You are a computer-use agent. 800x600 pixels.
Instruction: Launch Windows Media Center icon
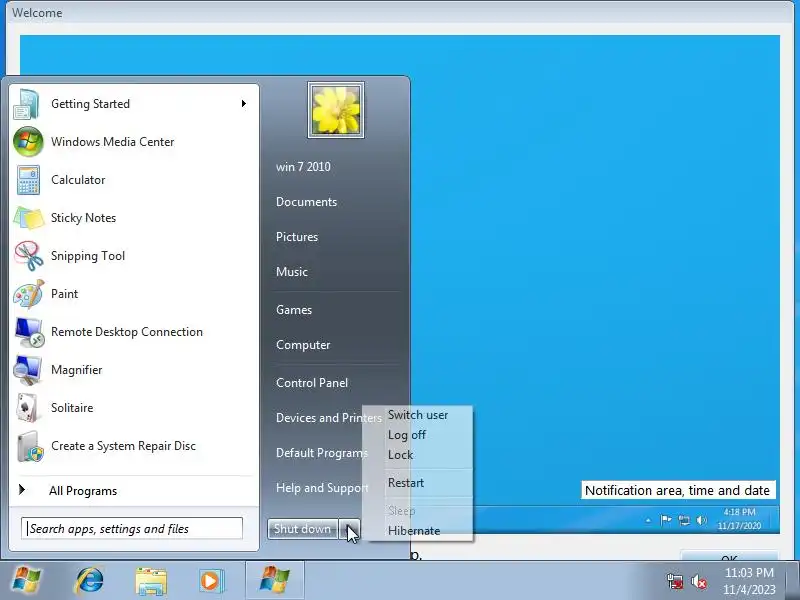pyautogui.click(x=28, y=141)
